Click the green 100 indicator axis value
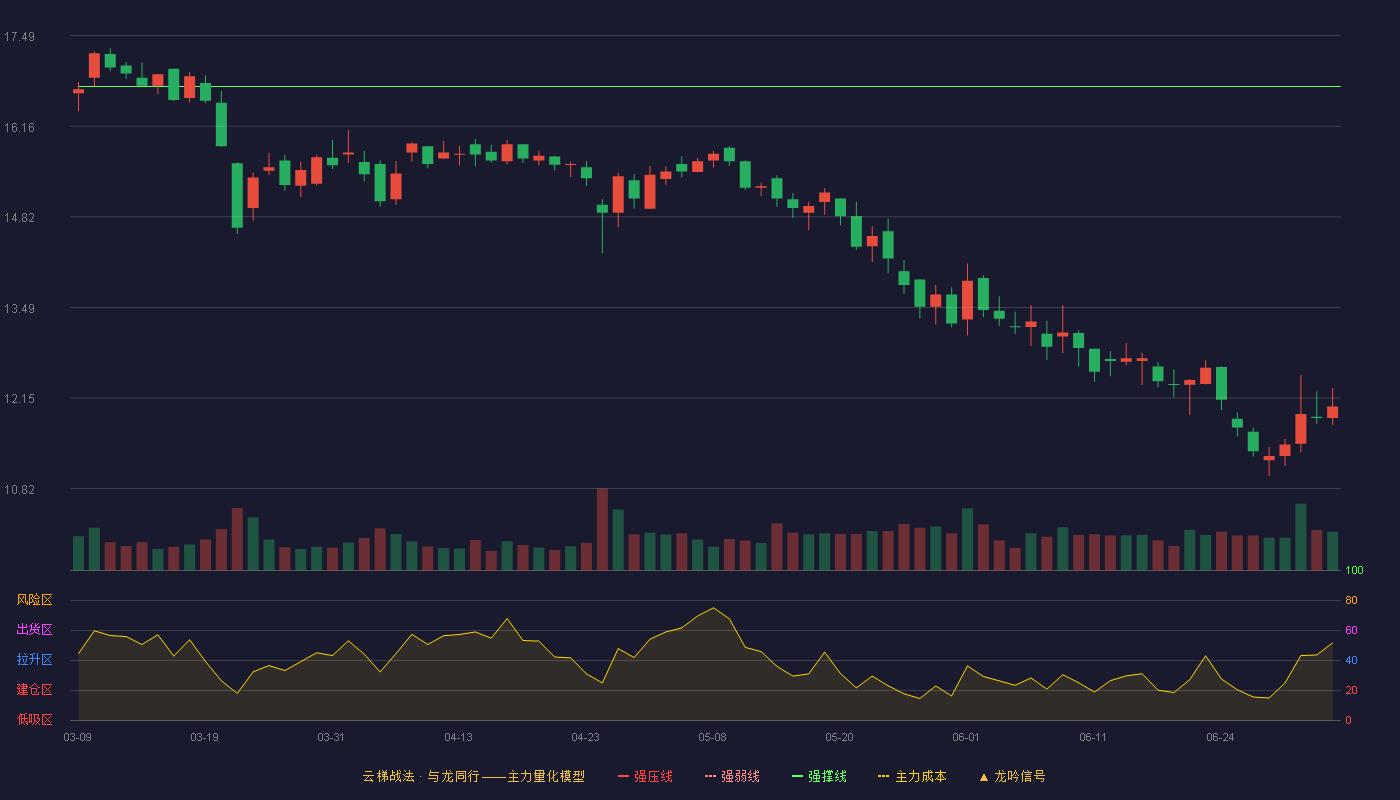The image size is (1400, 800). tap(1354, 571)
